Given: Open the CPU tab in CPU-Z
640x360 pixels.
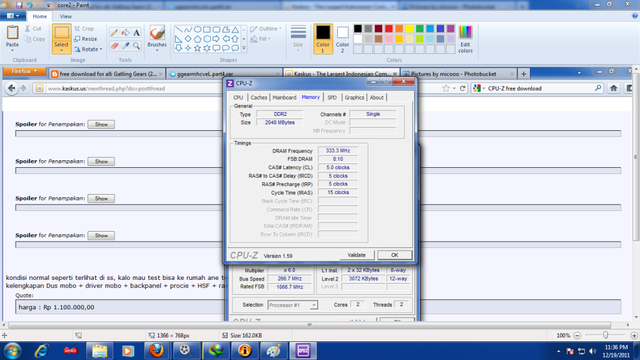Looking at the screenshot, I should (238, 98).
